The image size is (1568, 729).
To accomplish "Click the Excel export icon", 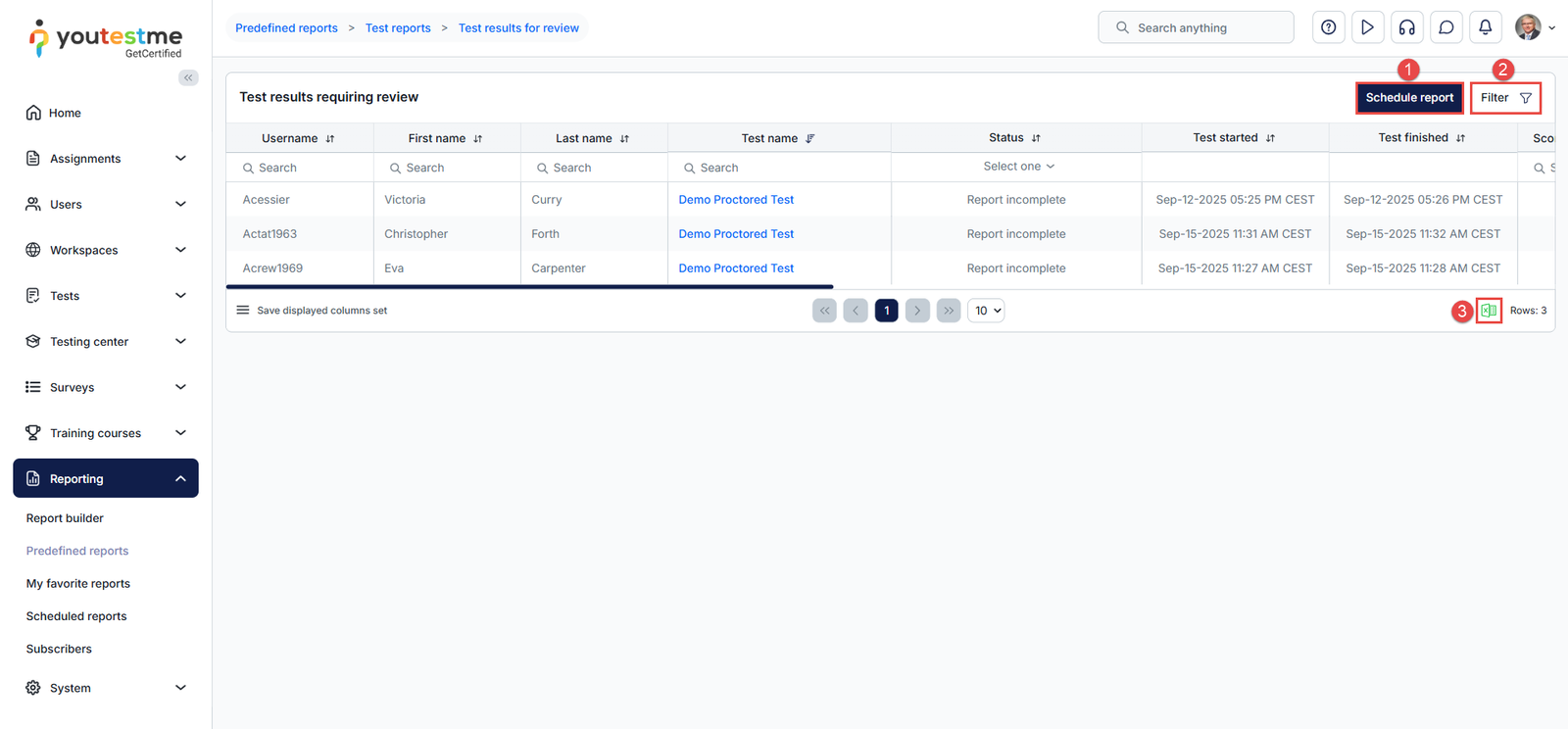I will (x=1489, y=311).
